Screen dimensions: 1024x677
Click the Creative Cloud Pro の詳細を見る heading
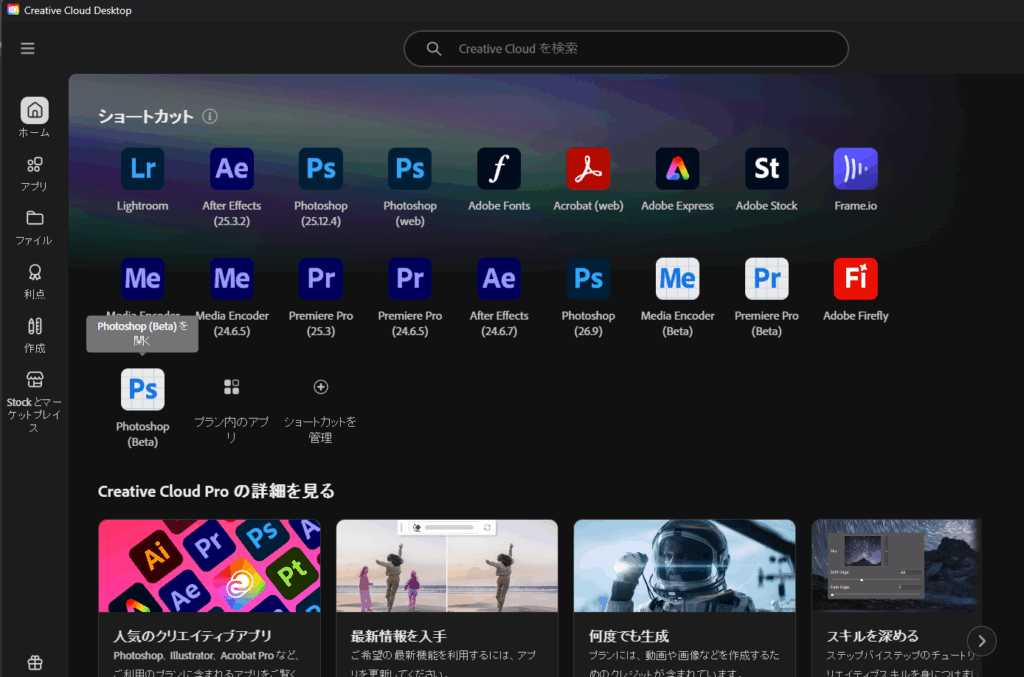[x=216, y=491]
